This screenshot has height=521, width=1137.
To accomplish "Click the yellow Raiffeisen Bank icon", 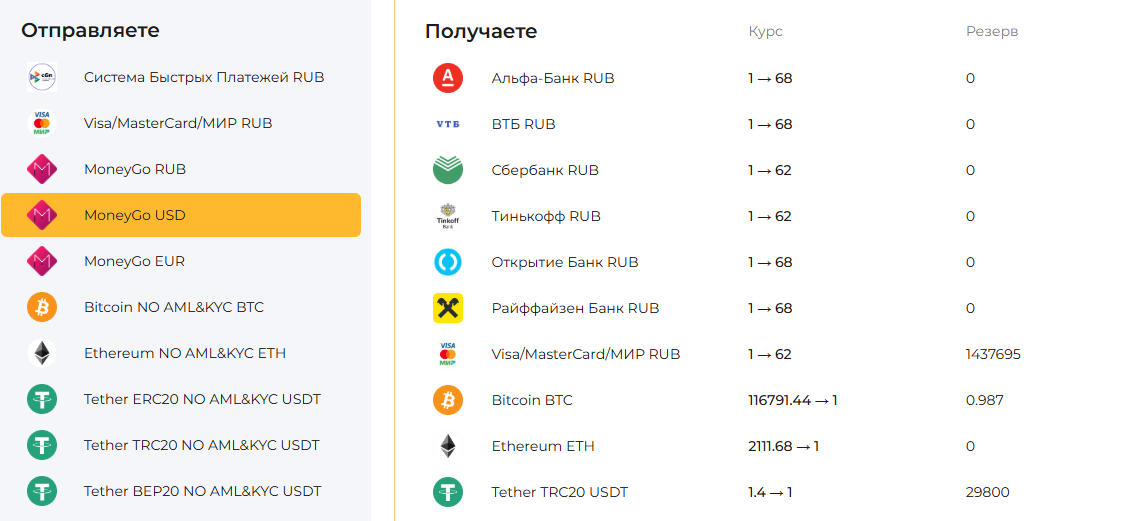I will pyautogui.click(x=447, y=308).
